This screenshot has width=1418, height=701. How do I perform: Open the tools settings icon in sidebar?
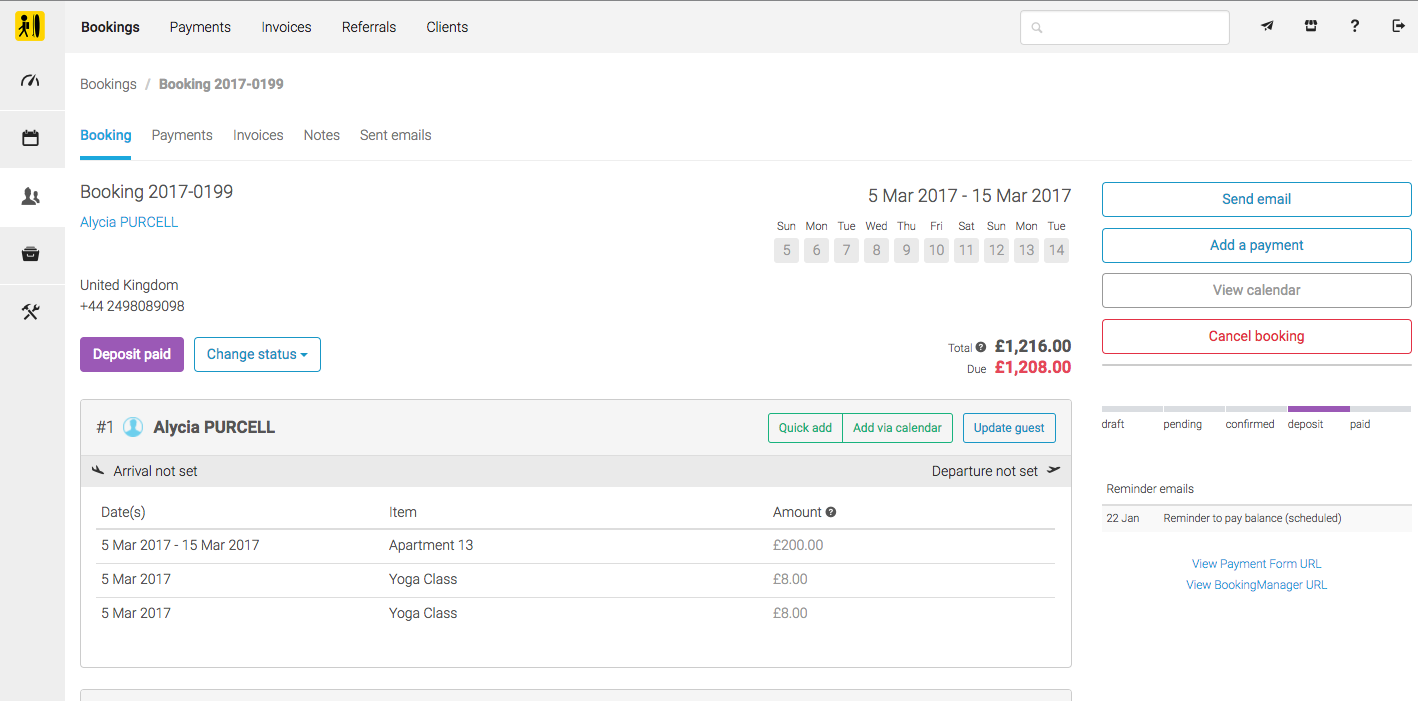click(x=30, y=313)
